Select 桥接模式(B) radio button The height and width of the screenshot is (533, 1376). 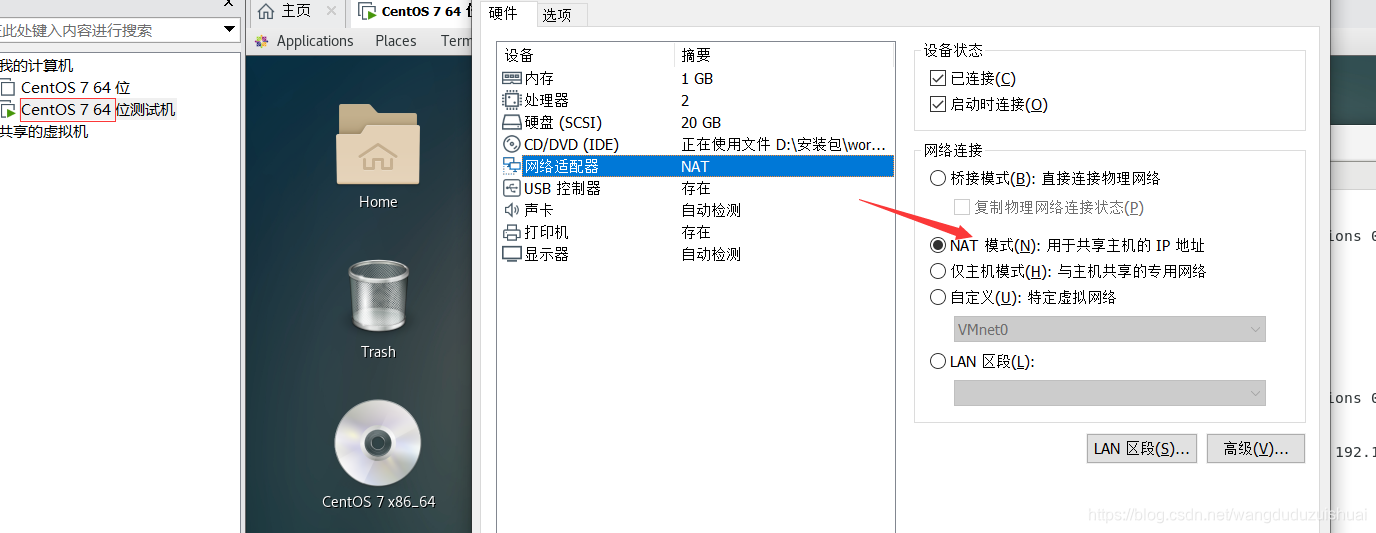(938, 178)
